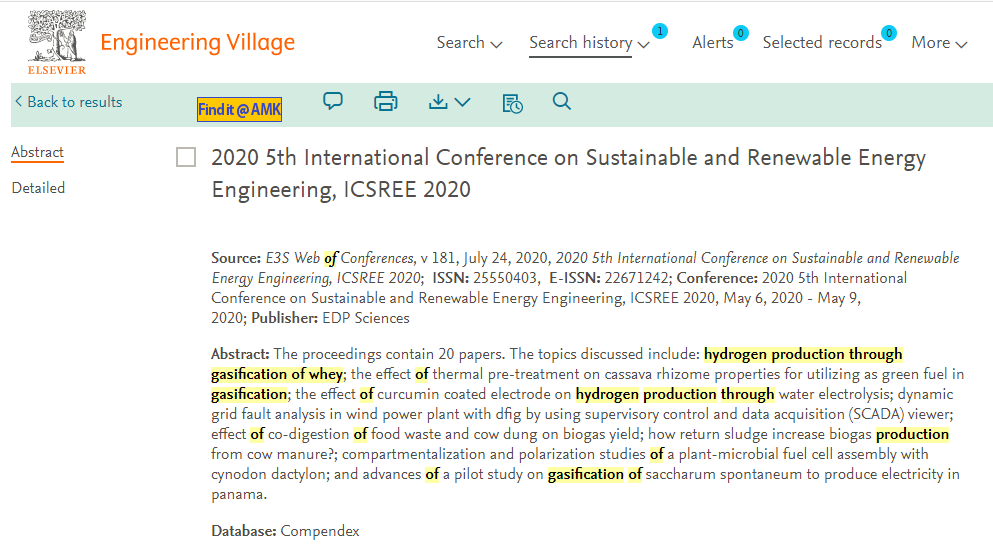Screen dimensions: 993x558
Task: Click the document with clock icon
Action: [512, 103]
